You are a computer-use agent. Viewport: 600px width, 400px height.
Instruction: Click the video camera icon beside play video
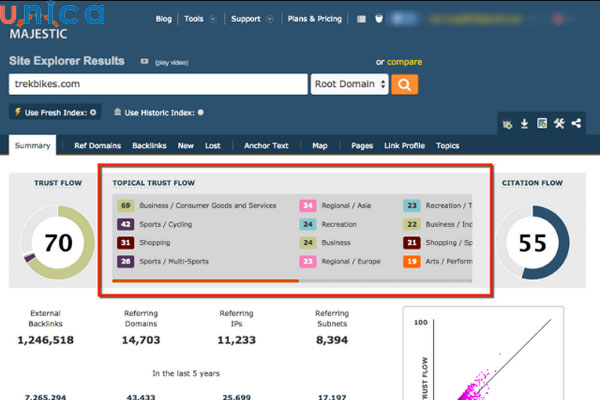(144, 61)
